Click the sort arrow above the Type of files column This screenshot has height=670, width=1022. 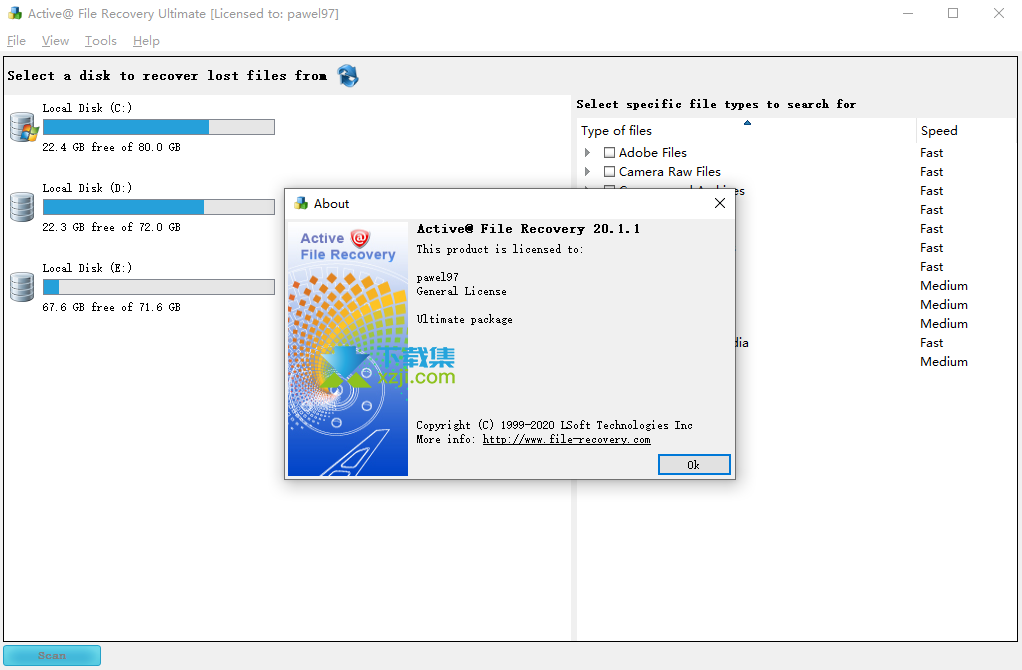tap(748, 123)
